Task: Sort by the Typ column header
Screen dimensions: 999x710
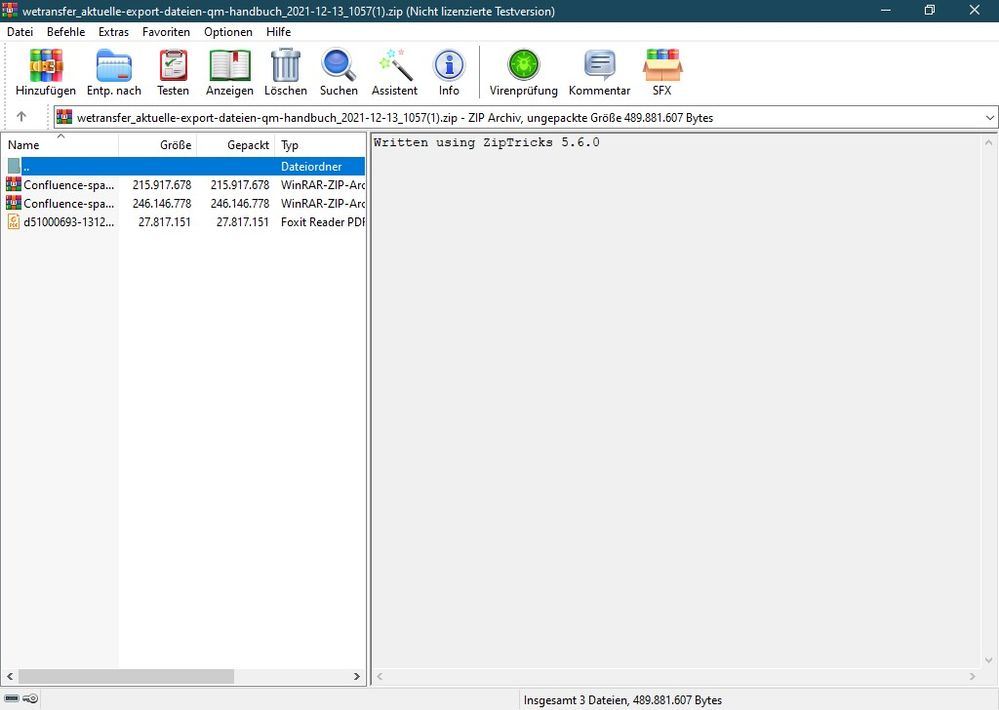Action: tap(320, 145)
